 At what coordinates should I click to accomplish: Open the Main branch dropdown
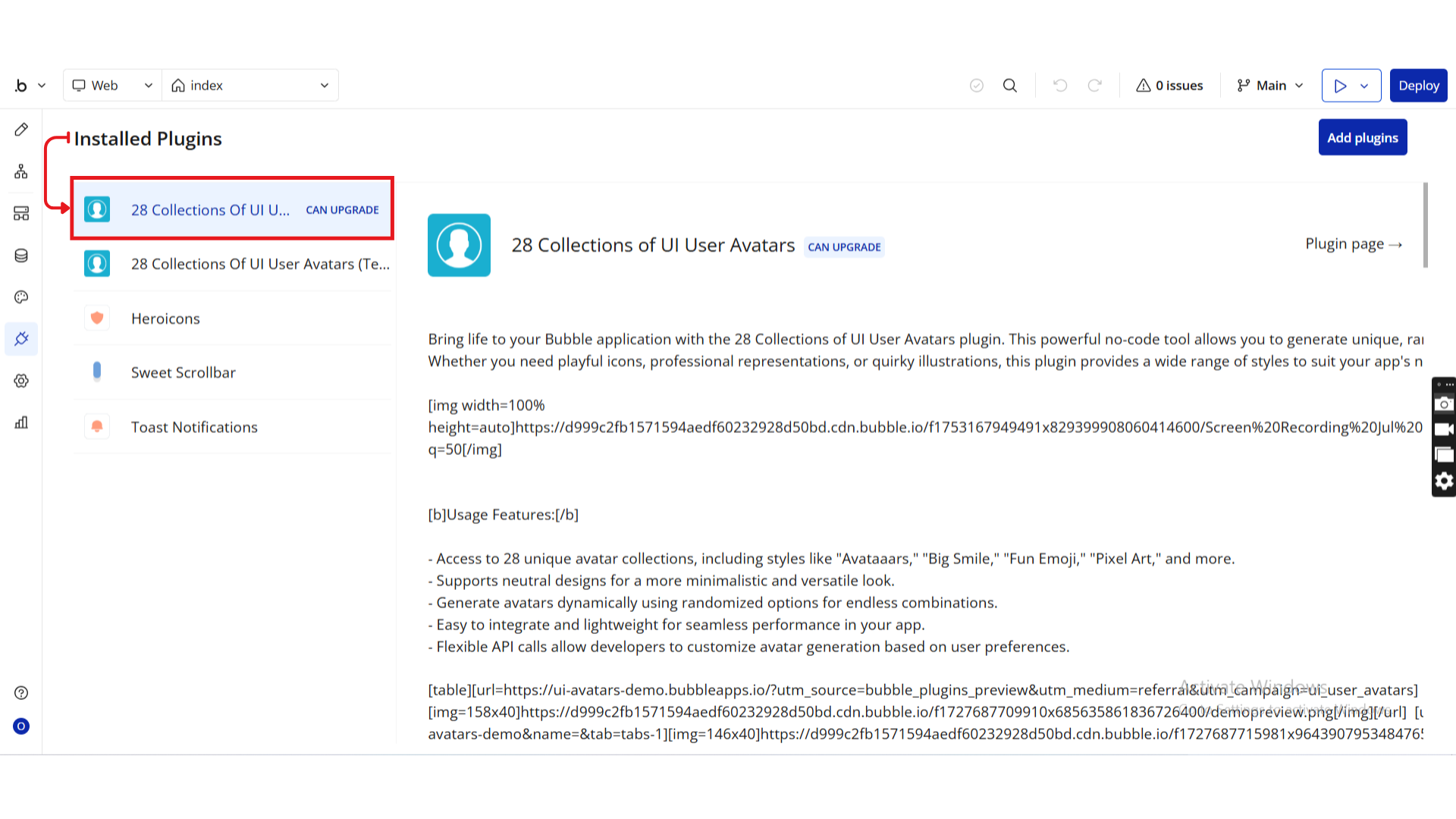(1270, 86)
